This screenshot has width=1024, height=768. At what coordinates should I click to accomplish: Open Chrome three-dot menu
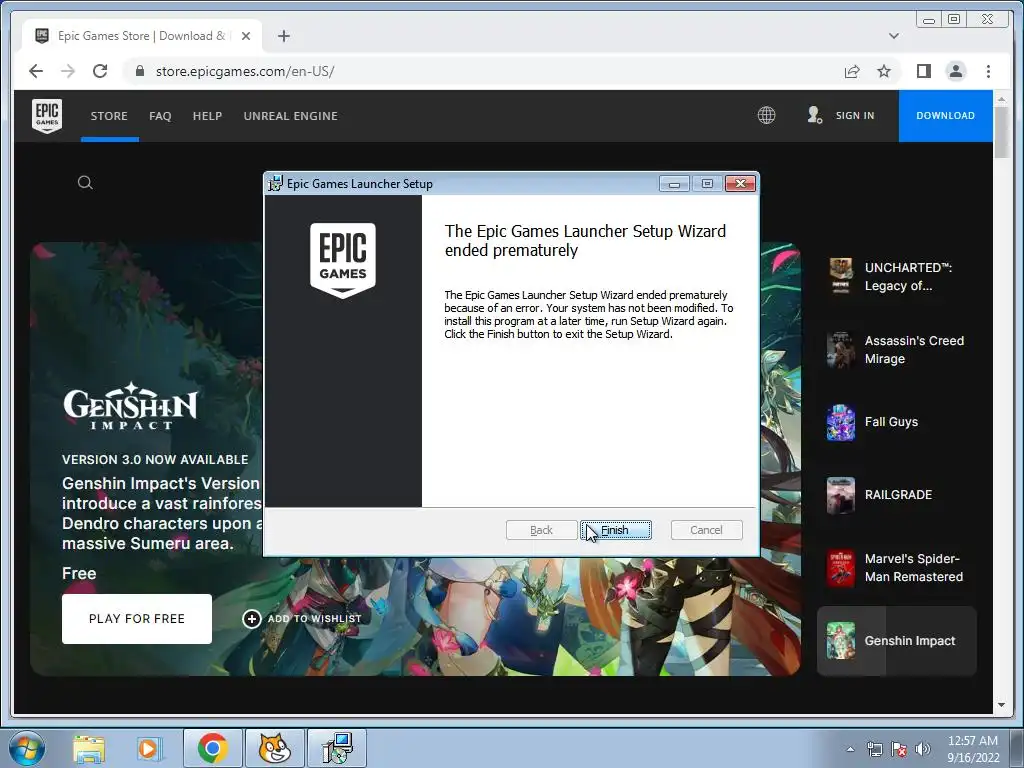click(988, 71)
